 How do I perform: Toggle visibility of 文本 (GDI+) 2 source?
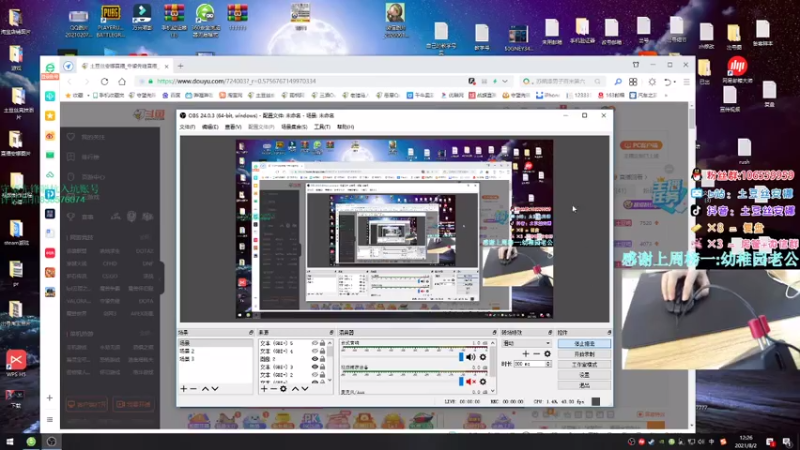tap(315, 374)
